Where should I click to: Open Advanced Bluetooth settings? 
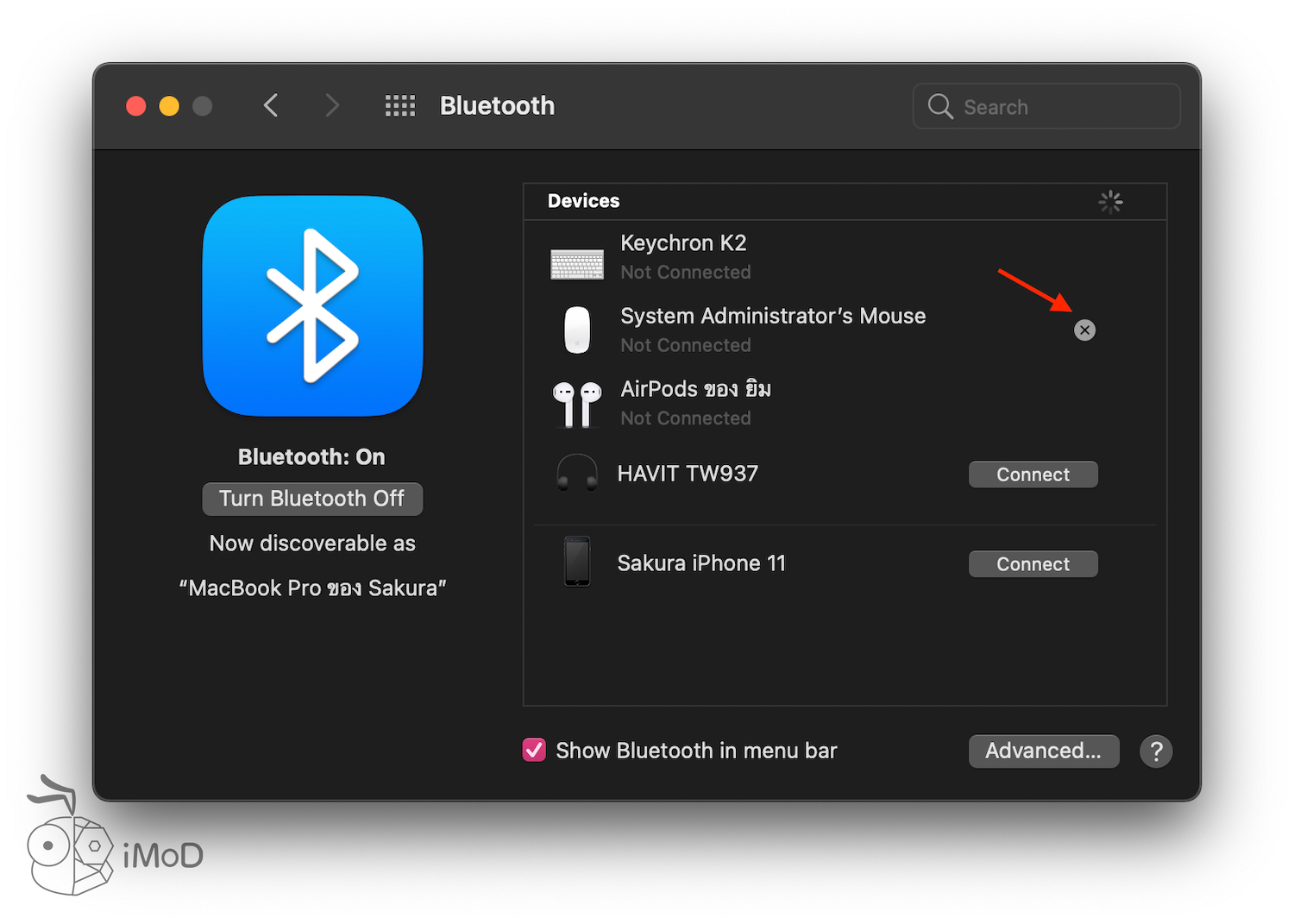coord(1043,751)
